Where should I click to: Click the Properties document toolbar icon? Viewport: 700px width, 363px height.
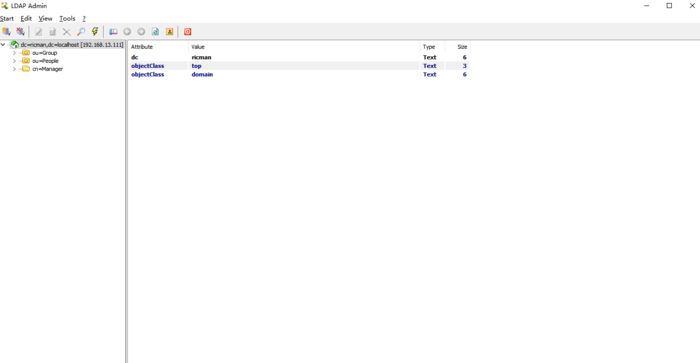point(53,32)
